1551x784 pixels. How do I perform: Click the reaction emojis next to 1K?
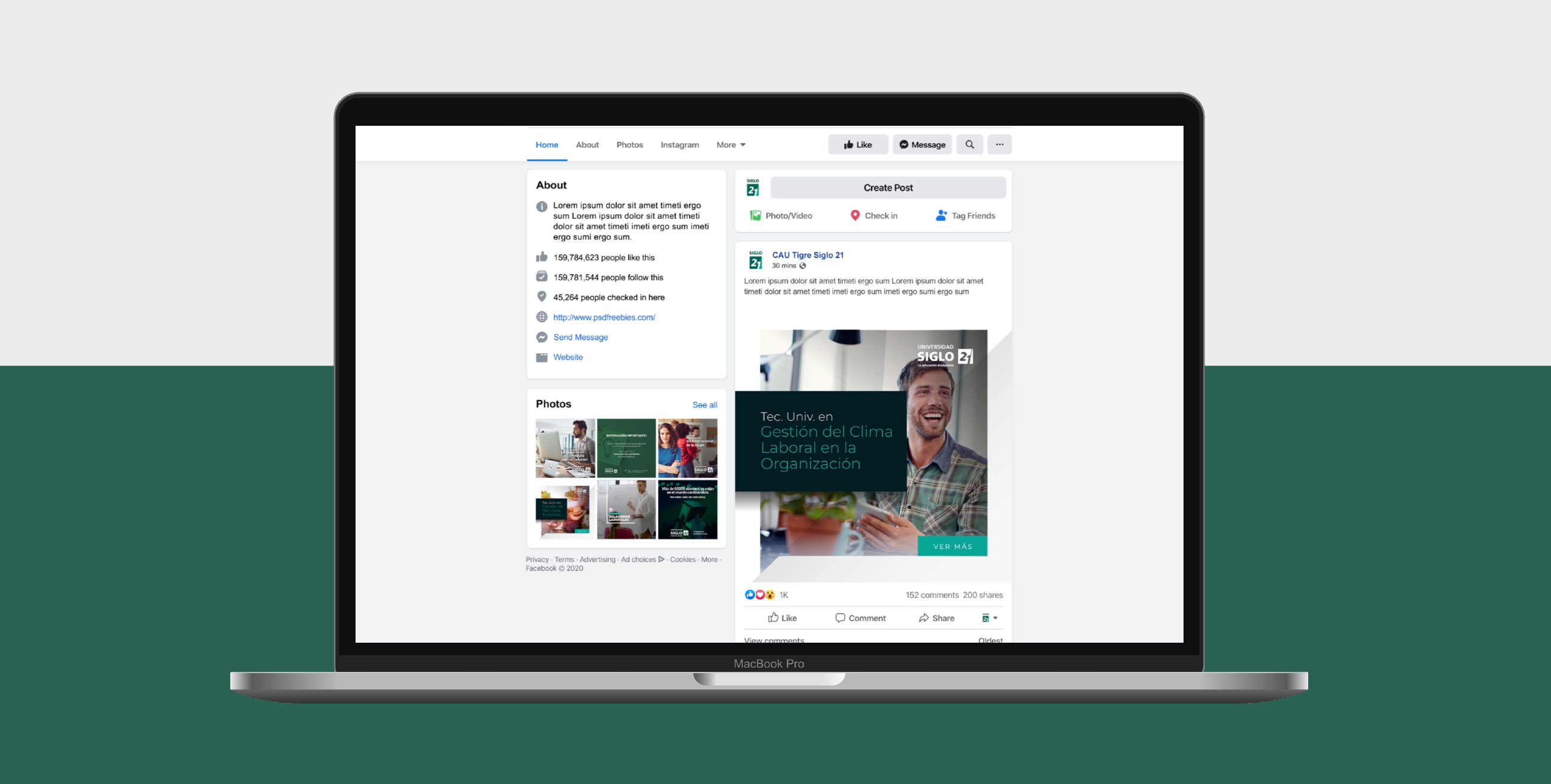[x=759, y=594]
